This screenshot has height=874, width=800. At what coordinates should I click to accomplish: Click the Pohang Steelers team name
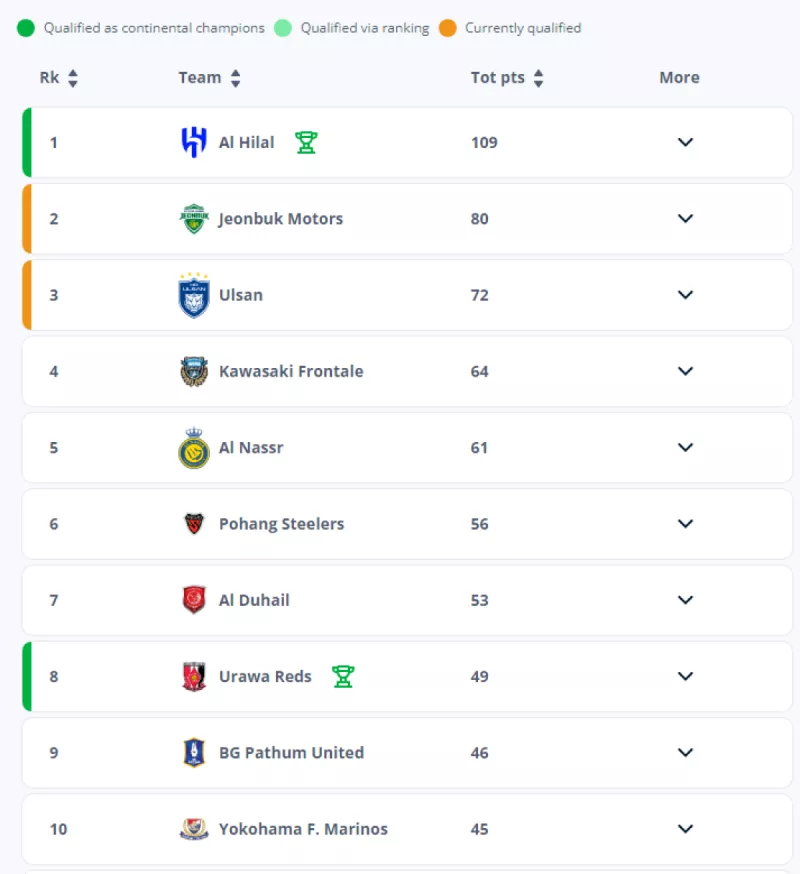281,524
